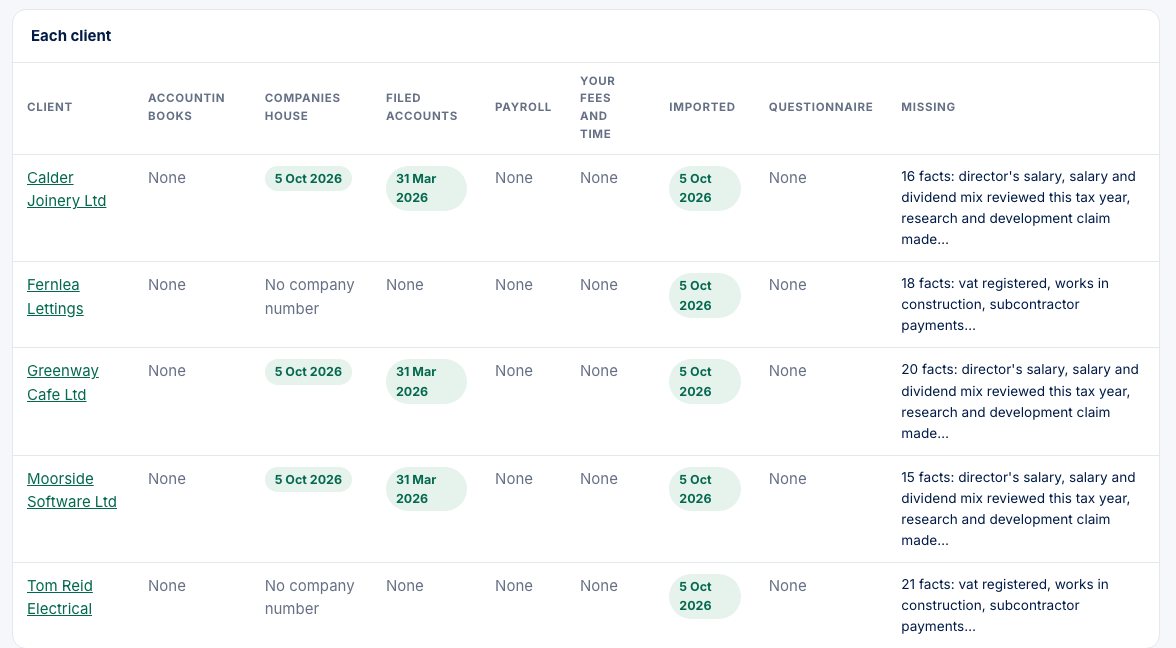
Task: Click the Filed Accounts column header
Action: (422, 106)
